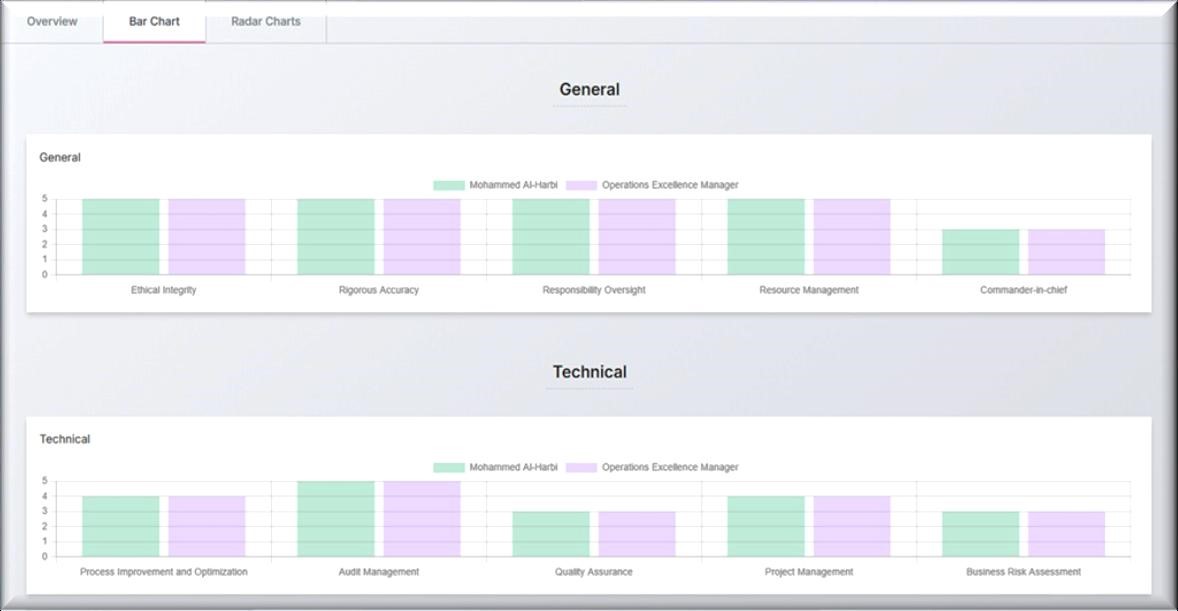This screenshot has width=1178, height=611.
Task: Open the Radar Charts tab
Action: click(266, 21)
